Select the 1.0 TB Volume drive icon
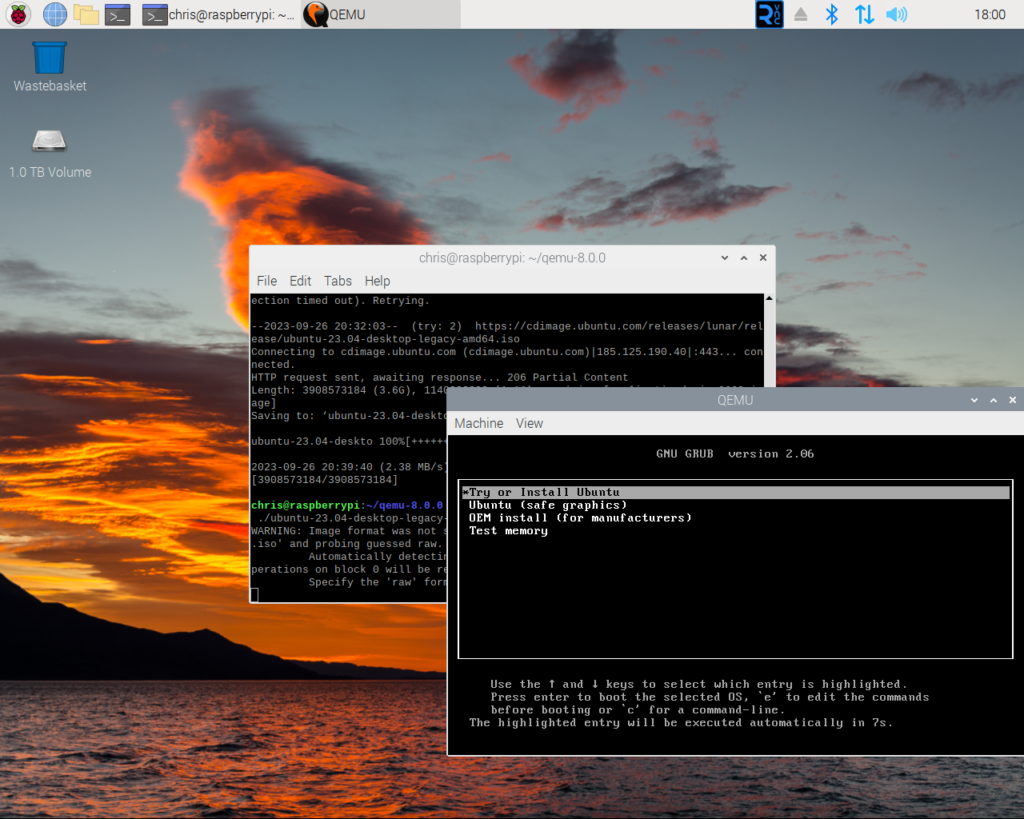 (50, 154)
